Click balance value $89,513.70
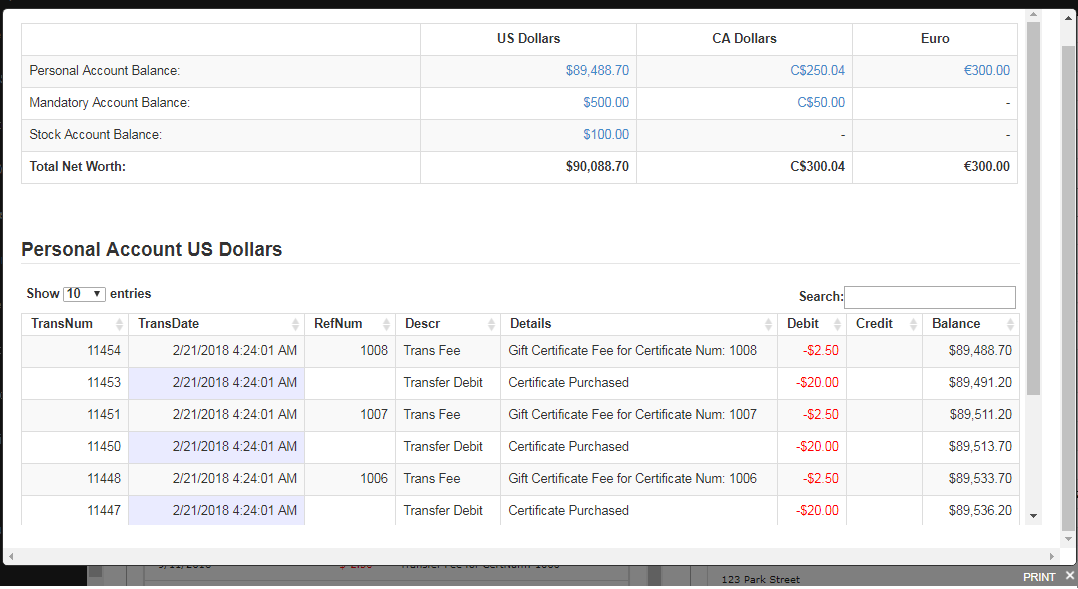1078x589 pixels. (x=980, y=447)
